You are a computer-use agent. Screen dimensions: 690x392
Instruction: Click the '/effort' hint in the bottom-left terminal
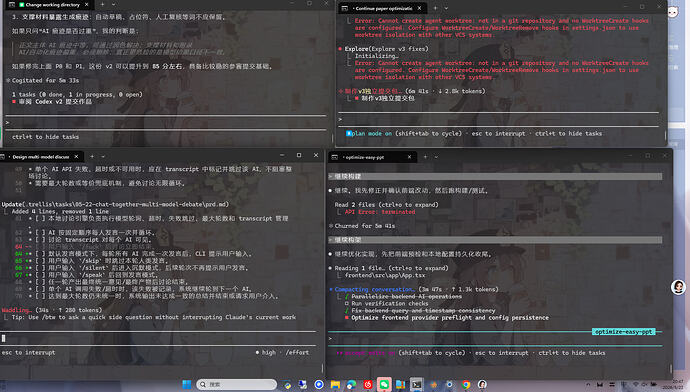297,352
